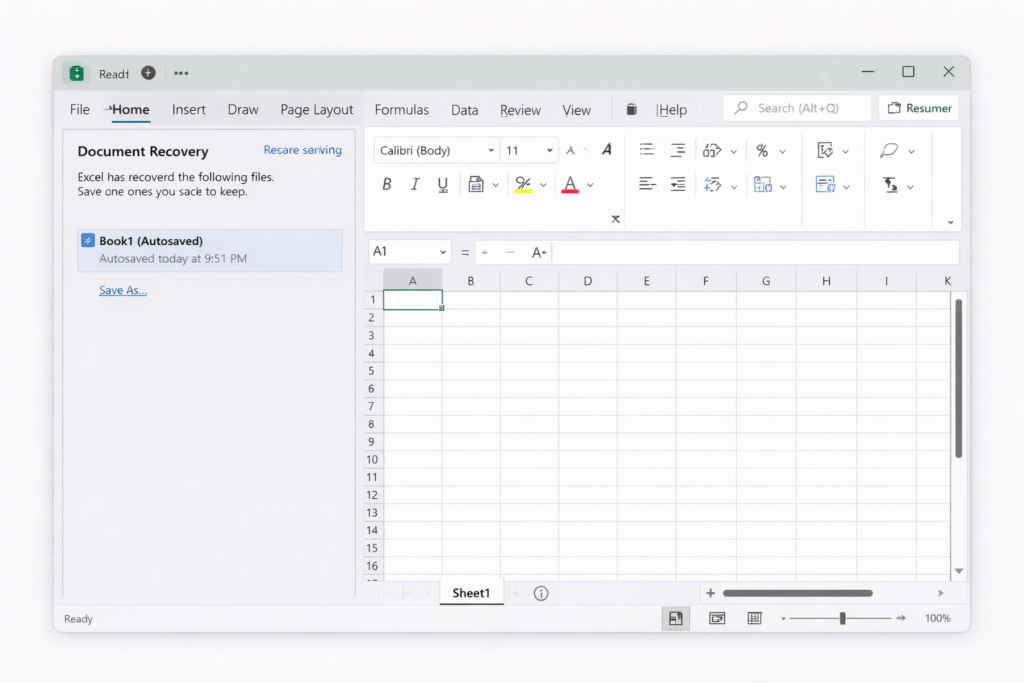Click the increase indent icon

tap(677, 184)
